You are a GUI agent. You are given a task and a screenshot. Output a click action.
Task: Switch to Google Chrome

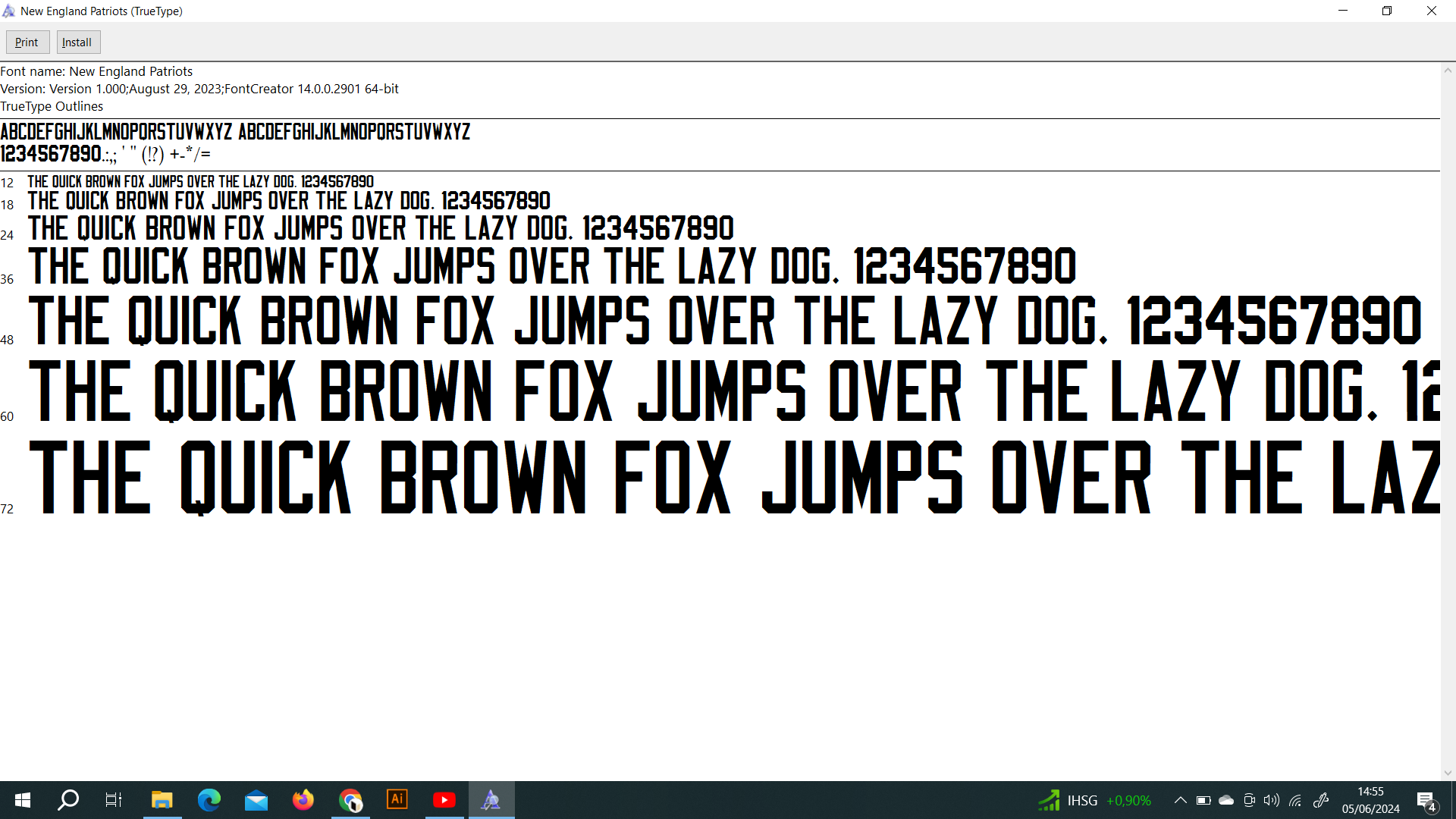click(x=350, y=800)
